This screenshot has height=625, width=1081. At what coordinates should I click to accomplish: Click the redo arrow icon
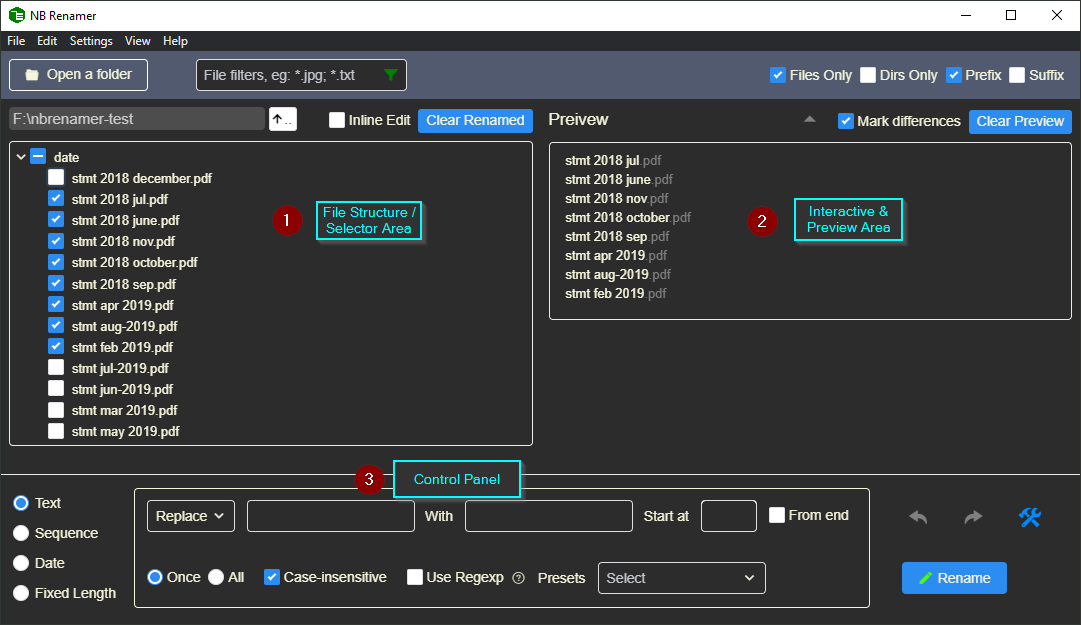pyautogui.click(x=973, y=517)
